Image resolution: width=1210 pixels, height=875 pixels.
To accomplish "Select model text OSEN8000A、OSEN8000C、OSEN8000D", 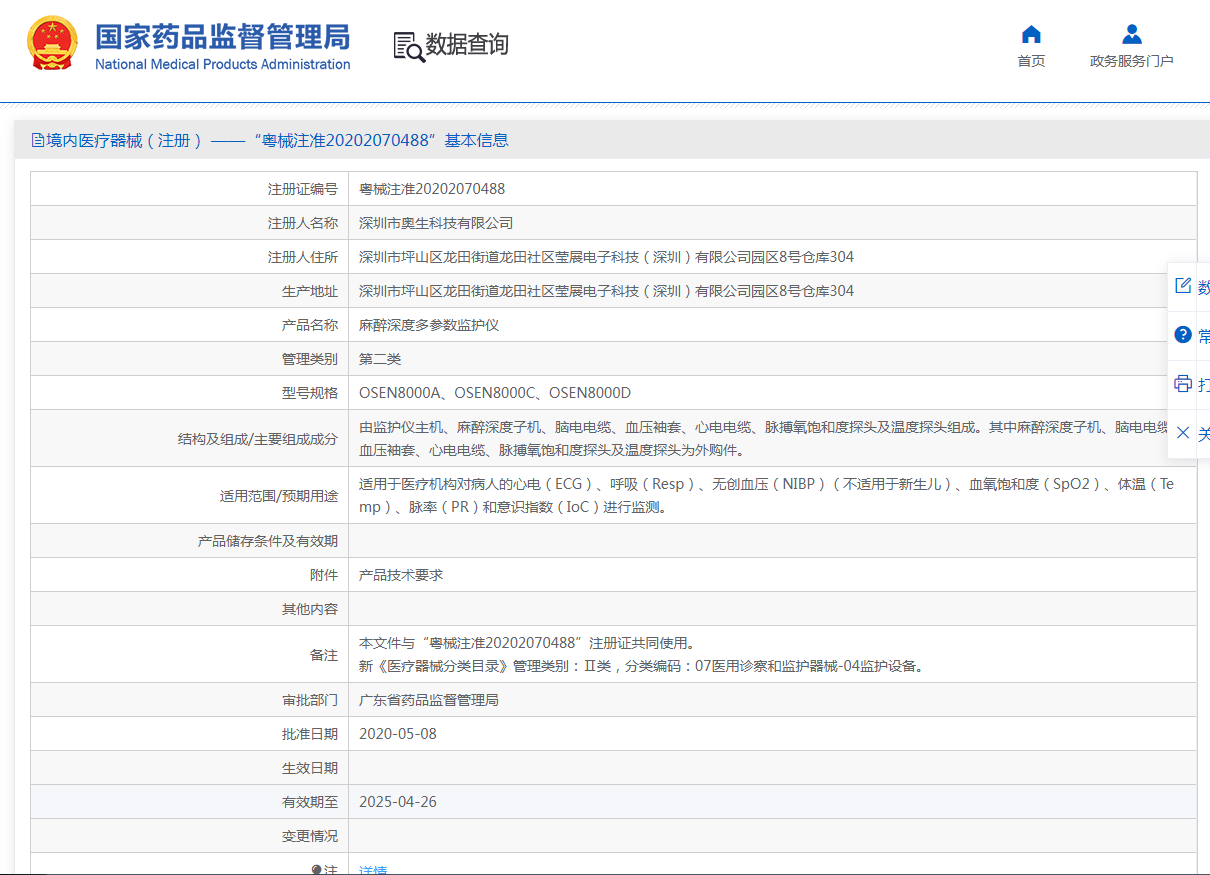I will point(495,393).
